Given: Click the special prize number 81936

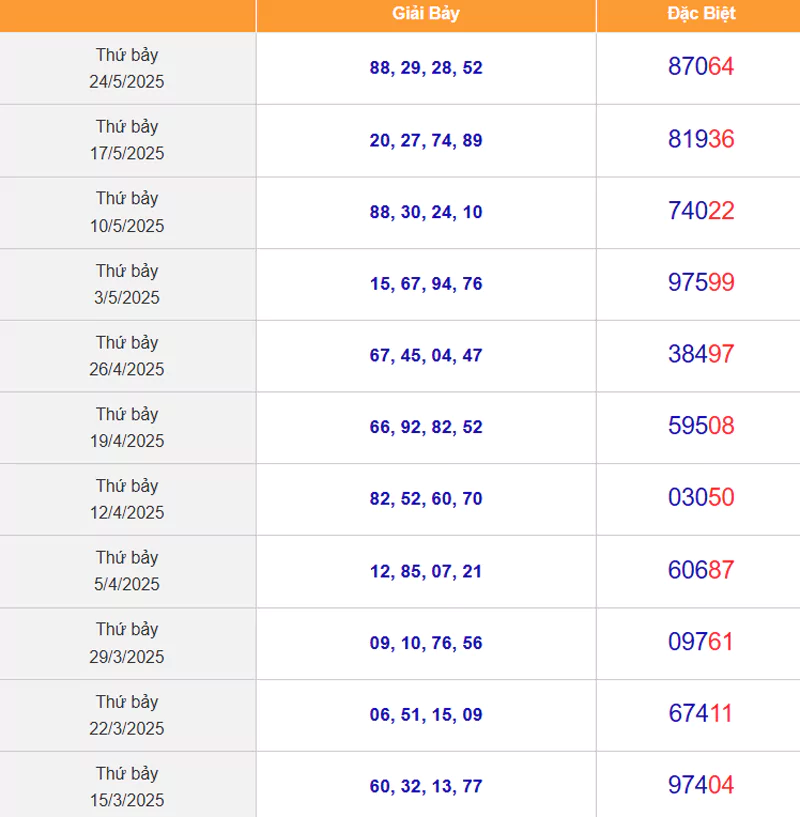Looking at the screenshot, I should click(x=701, y=139).
